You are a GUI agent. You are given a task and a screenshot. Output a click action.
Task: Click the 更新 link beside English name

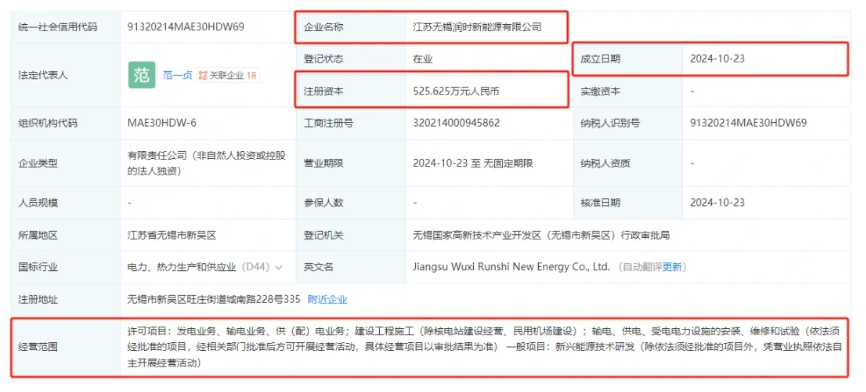(672, 267)
